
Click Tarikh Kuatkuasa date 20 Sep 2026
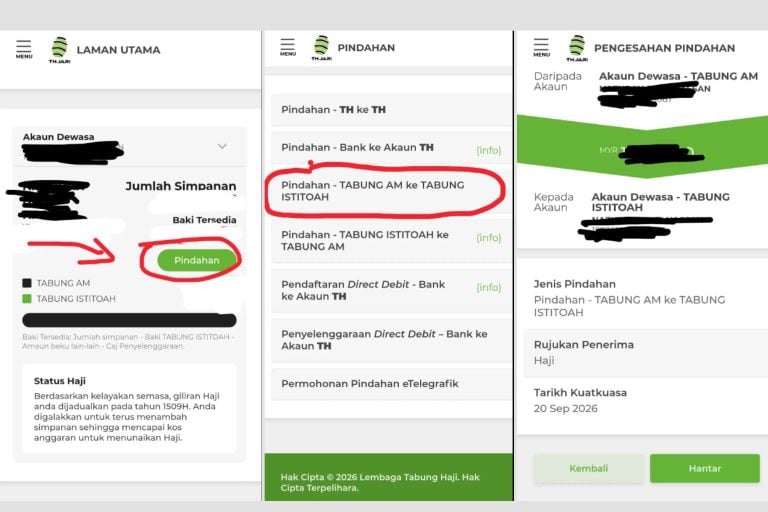point(566,409)
